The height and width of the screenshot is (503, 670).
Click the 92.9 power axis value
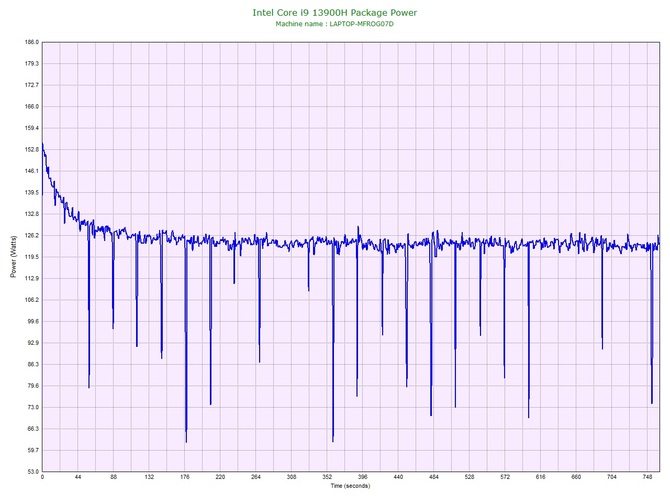pyautogui.click(x=33, y=343)
